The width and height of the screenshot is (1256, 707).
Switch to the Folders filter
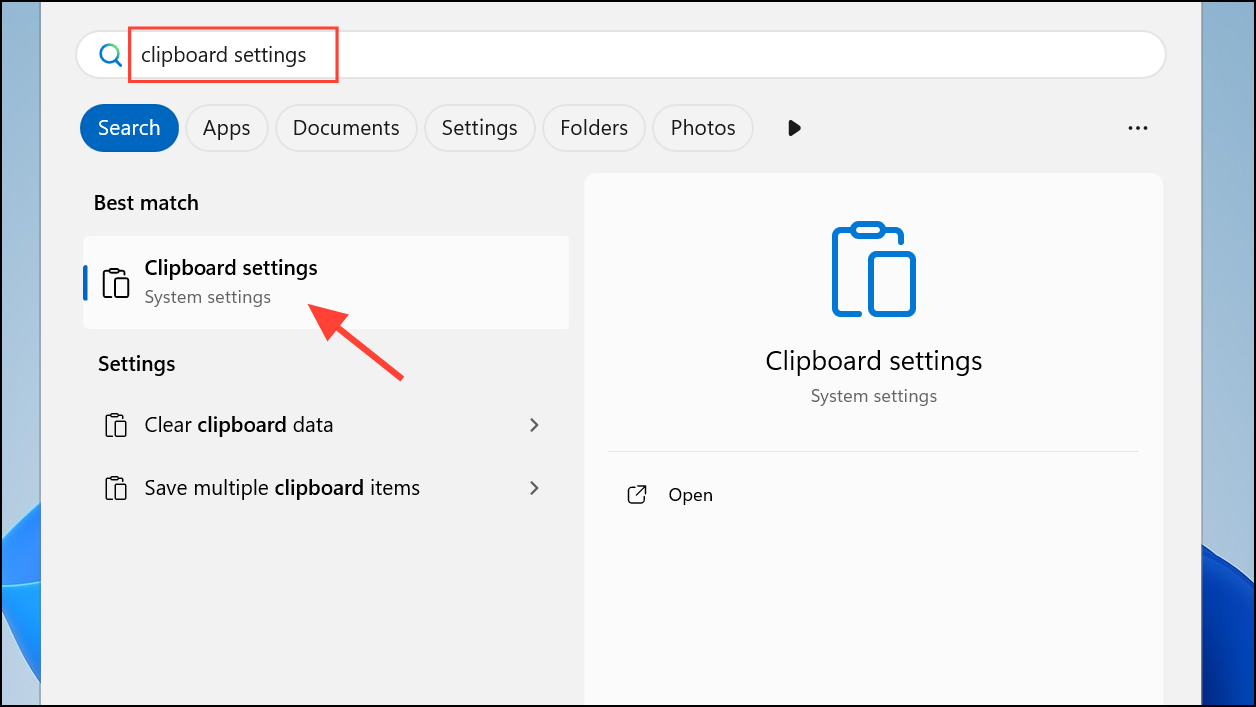click(x=594, y=128)
